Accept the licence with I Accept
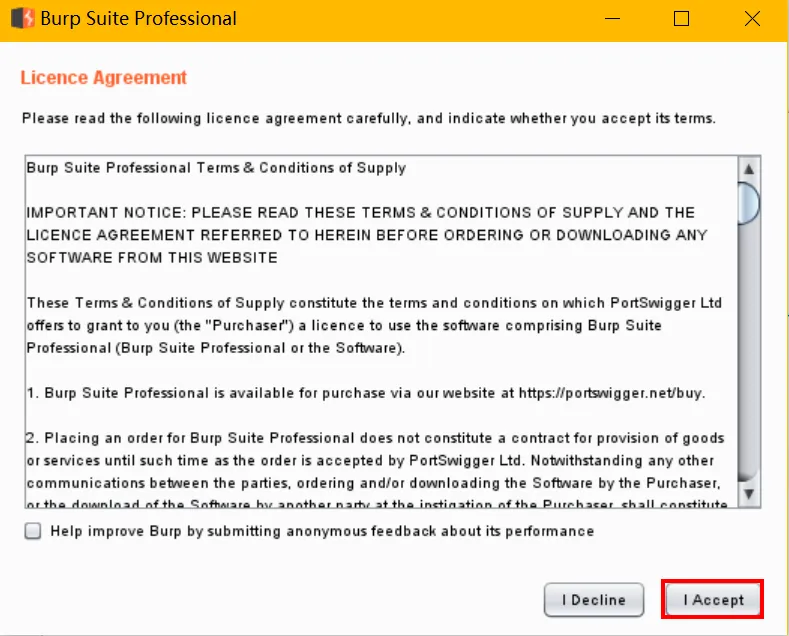This screenshot has width=789, height=636. click(x=713, y=600)
